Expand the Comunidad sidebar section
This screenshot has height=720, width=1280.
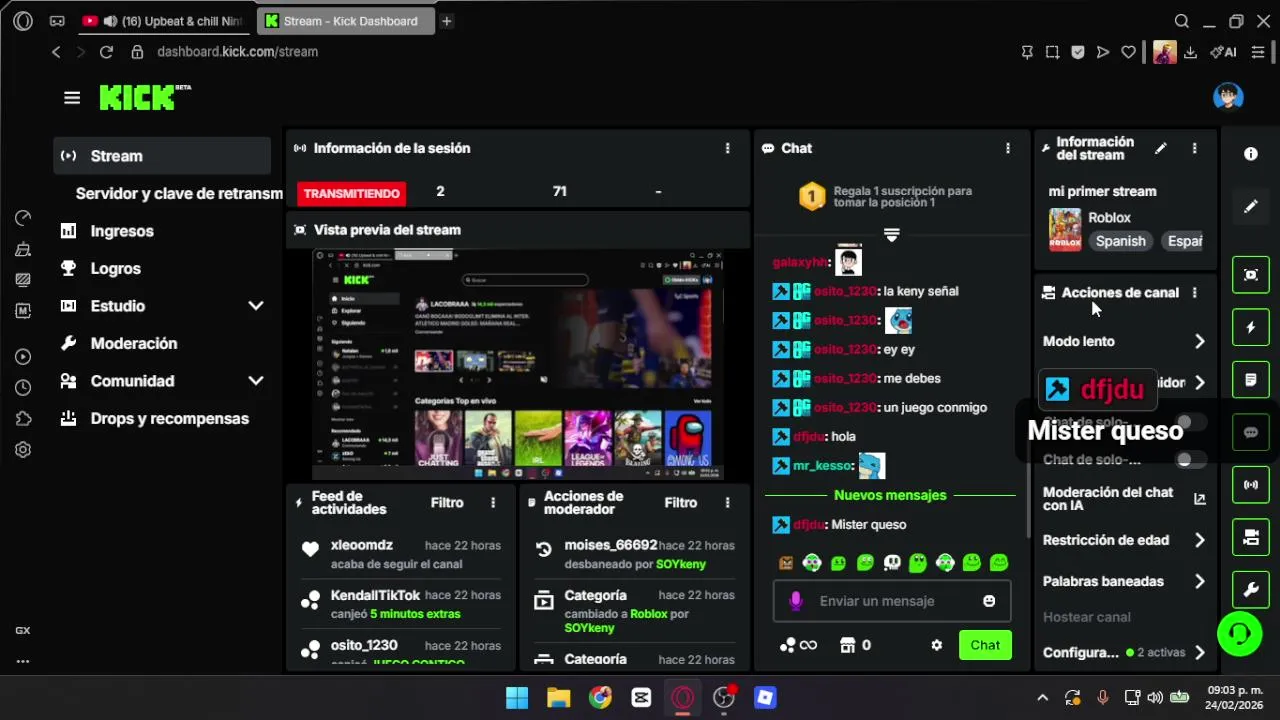255,381
